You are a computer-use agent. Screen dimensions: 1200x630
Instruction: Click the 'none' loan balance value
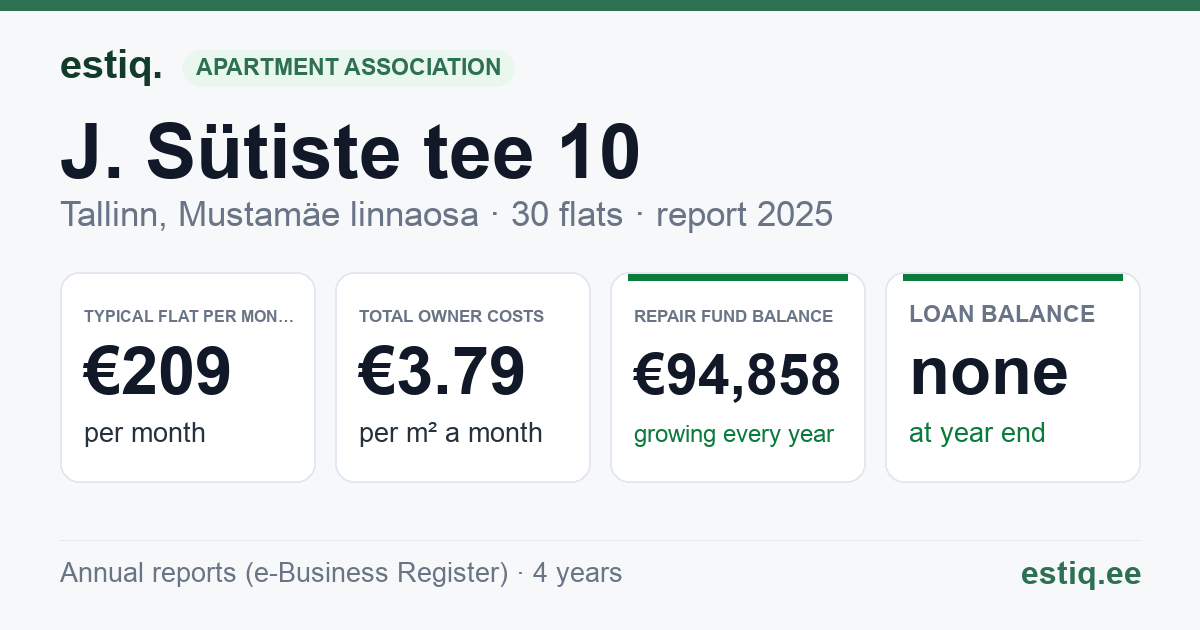[989, 372]
